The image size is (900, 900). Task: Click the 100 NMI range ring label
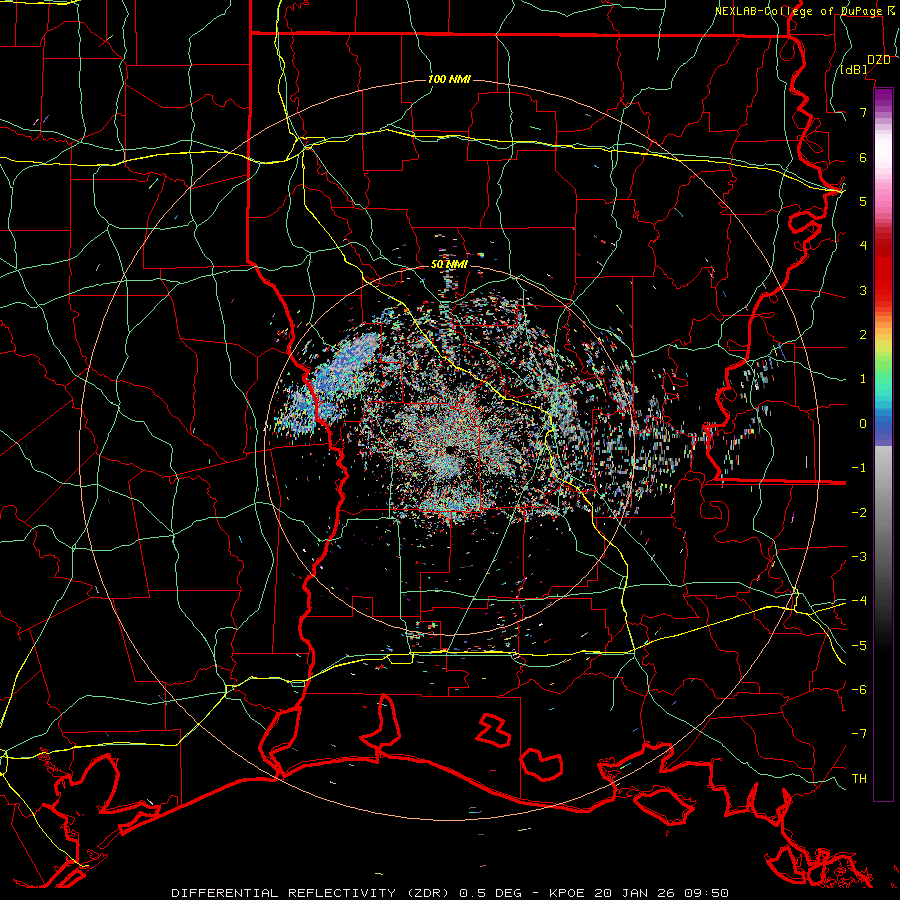(x=449, y=79)
